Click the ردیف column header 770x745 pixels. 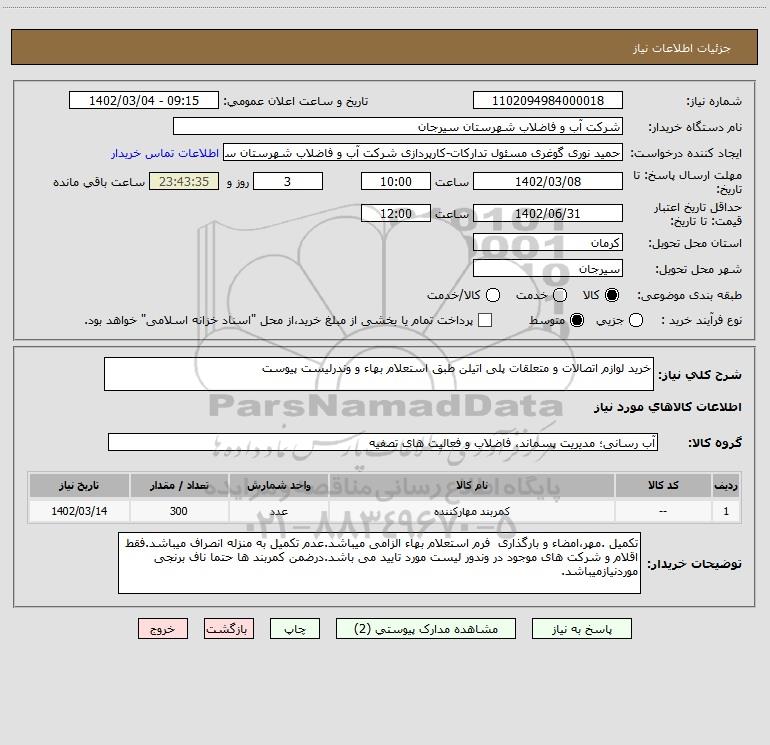click(x=726, y=485)
